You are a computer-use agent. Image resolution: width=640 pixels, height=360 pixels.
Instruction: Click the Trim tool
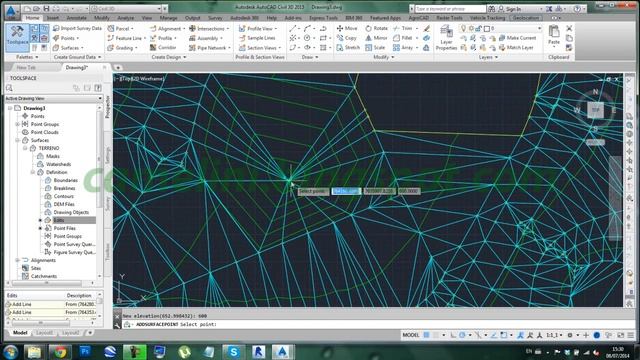click(403, 28)
